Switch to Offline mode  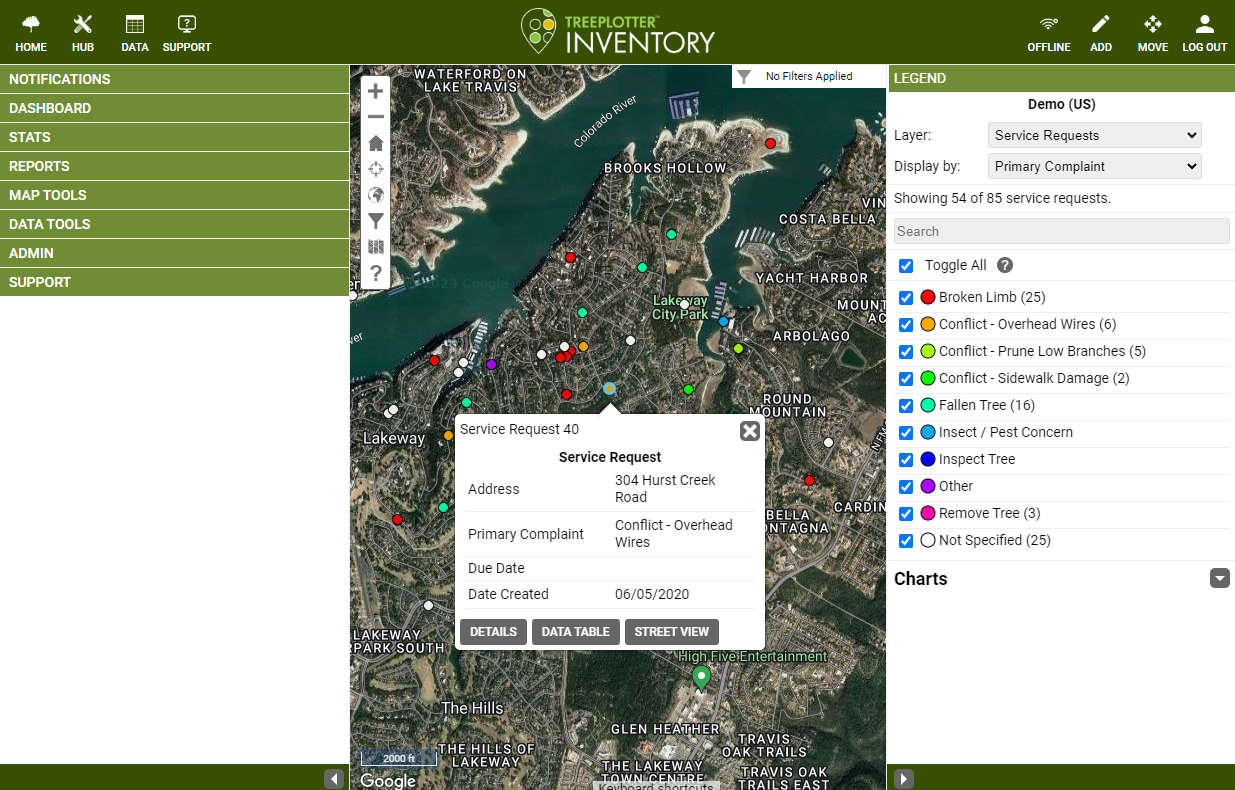point(1048,30)
